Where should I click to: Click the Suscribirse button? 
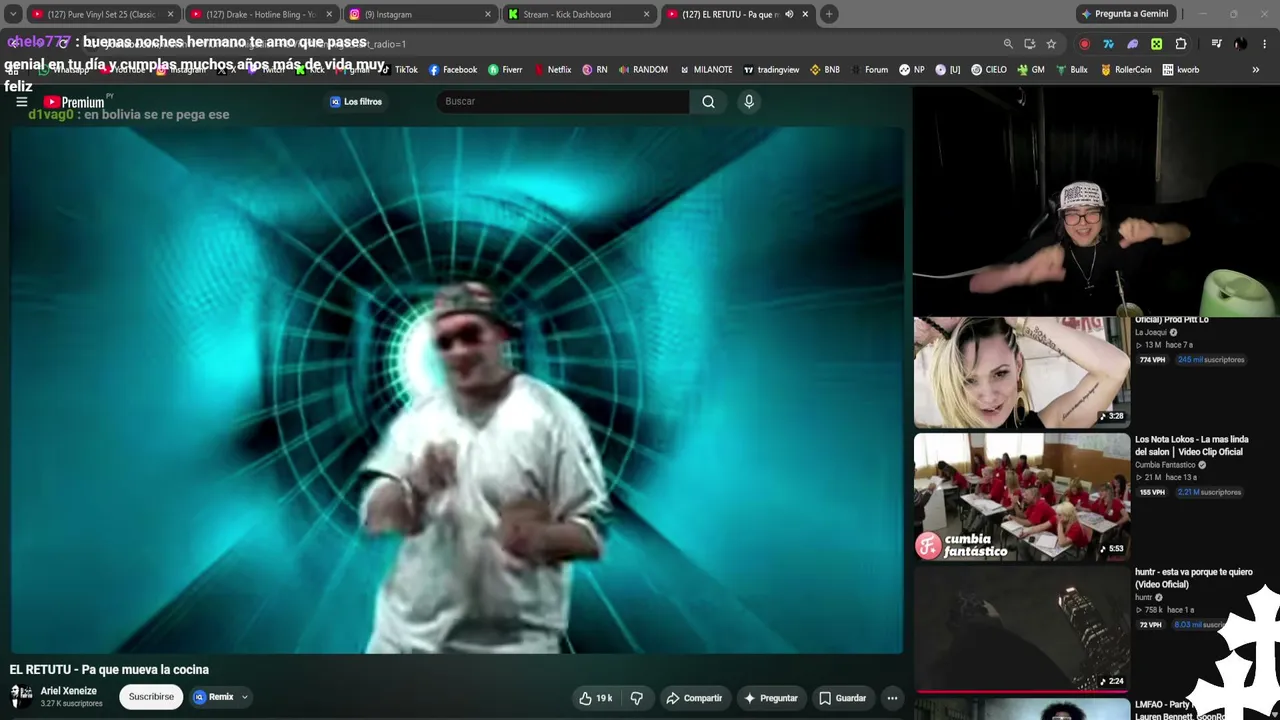coord(151,697)
